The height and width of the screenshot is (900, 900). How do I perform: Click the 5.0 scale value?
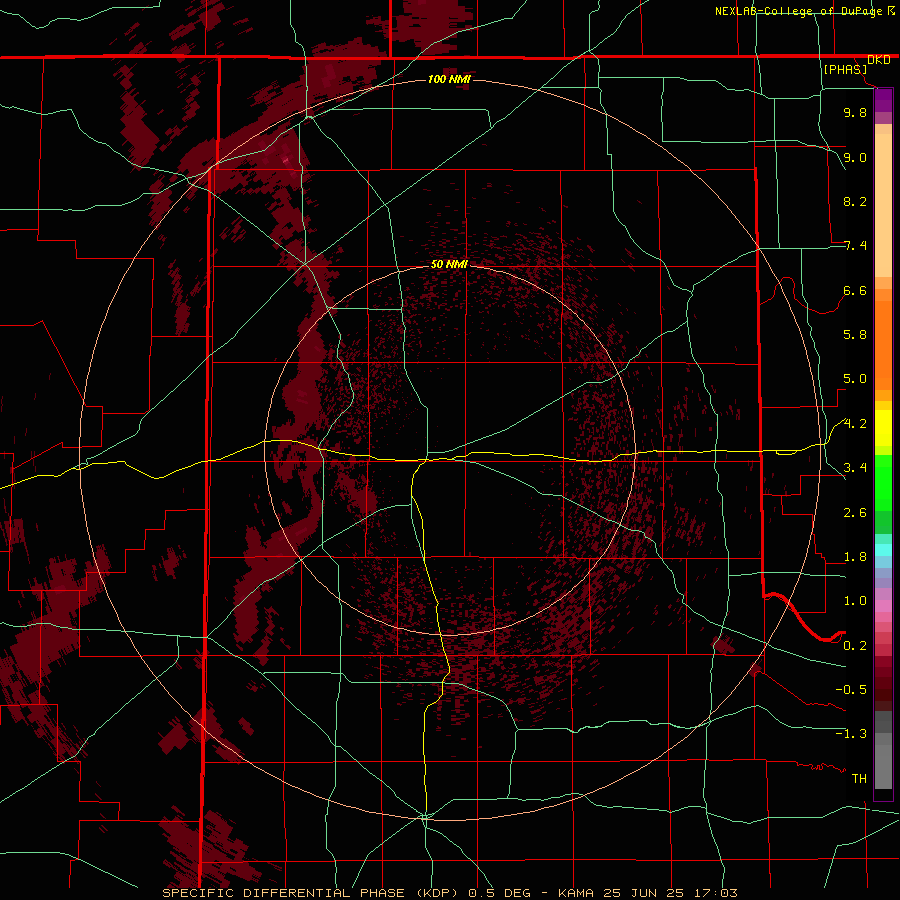click(855, 379)
